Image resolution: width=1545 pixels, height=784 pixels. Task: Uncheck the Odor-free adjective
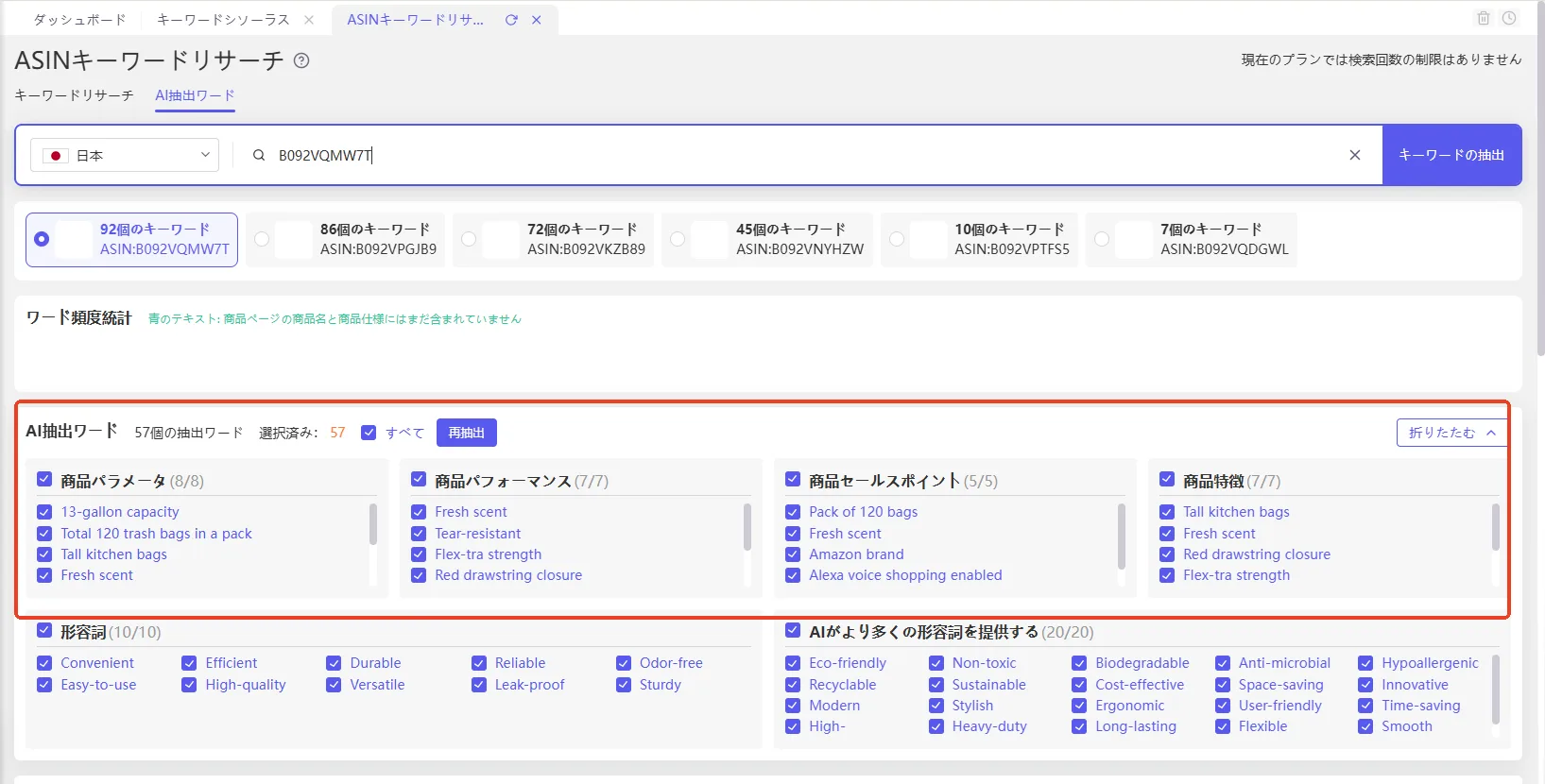tap(624, 663)
